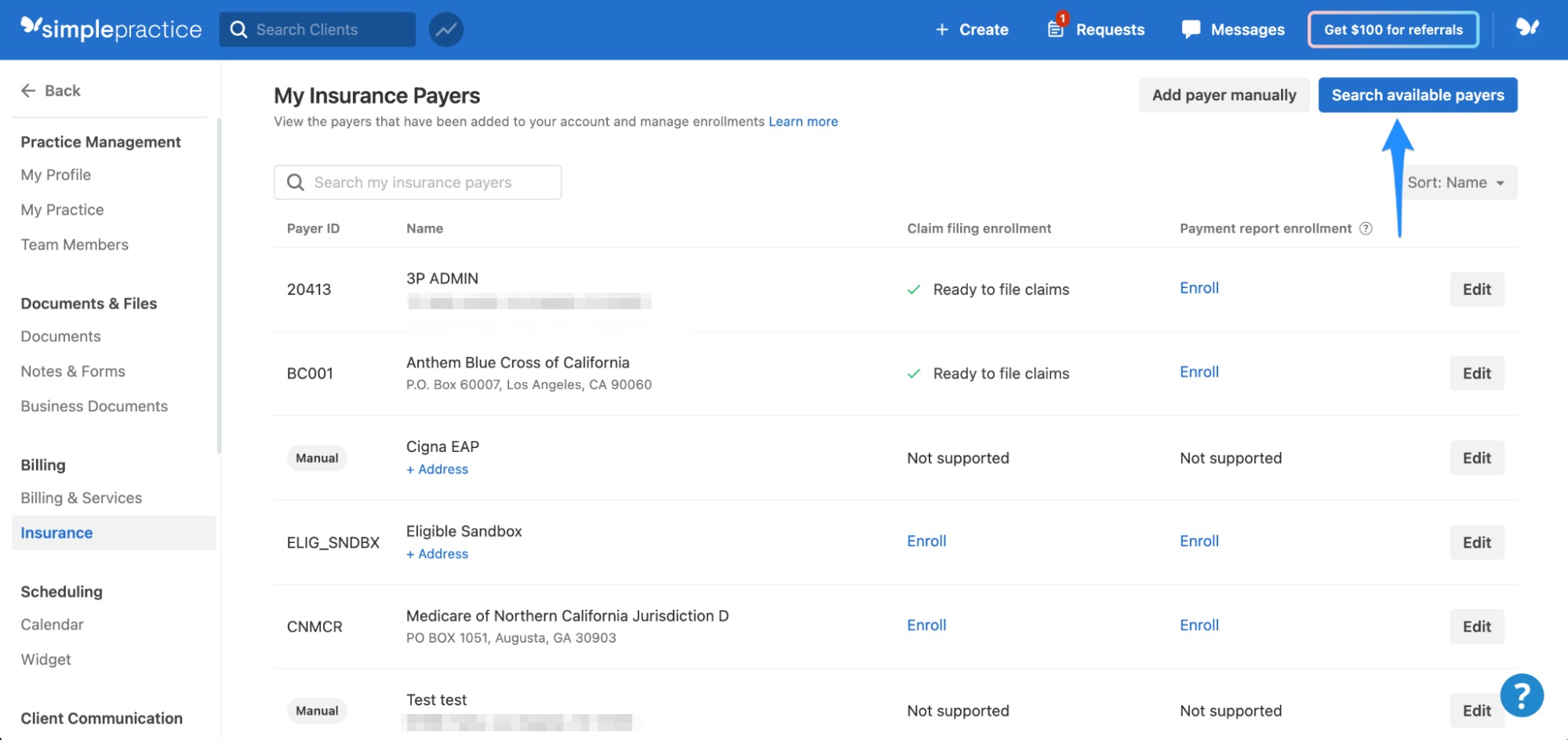
Task: Click Anthem Blue Cross of California name
Action: tap(518, 363)
